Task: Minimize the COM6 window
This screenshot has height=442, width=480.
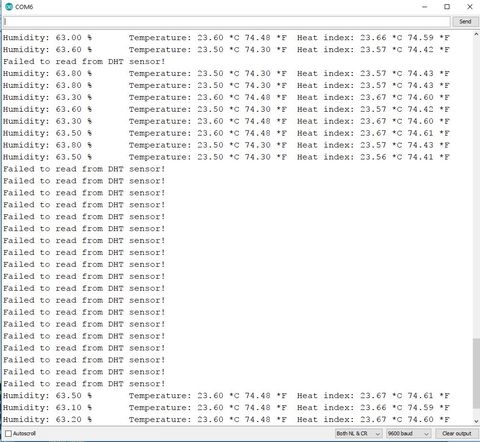Action: point(425,7)
